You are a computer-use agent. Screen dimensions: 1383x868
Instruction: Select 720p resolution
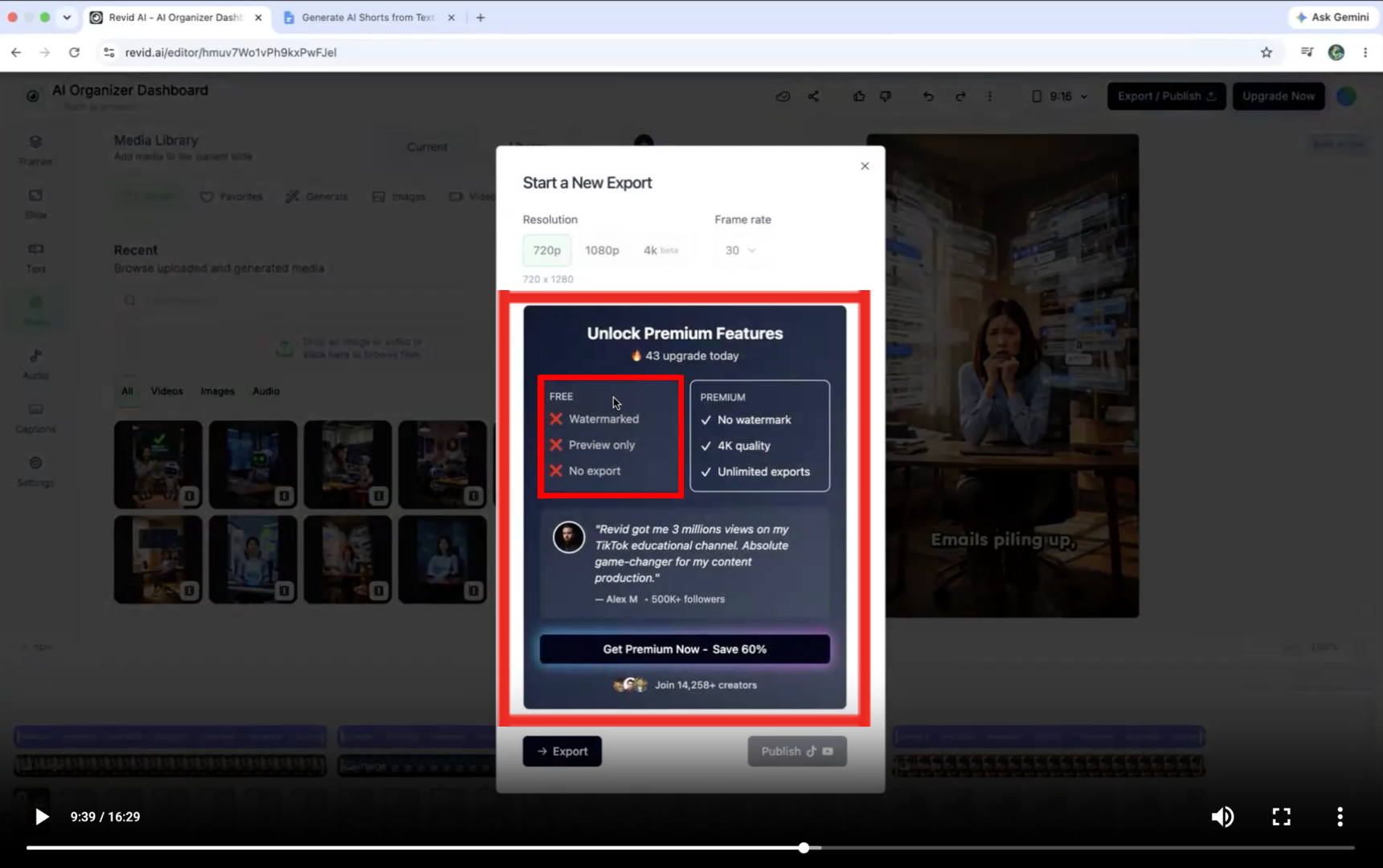pyautogui.click(x=546, y=250)
